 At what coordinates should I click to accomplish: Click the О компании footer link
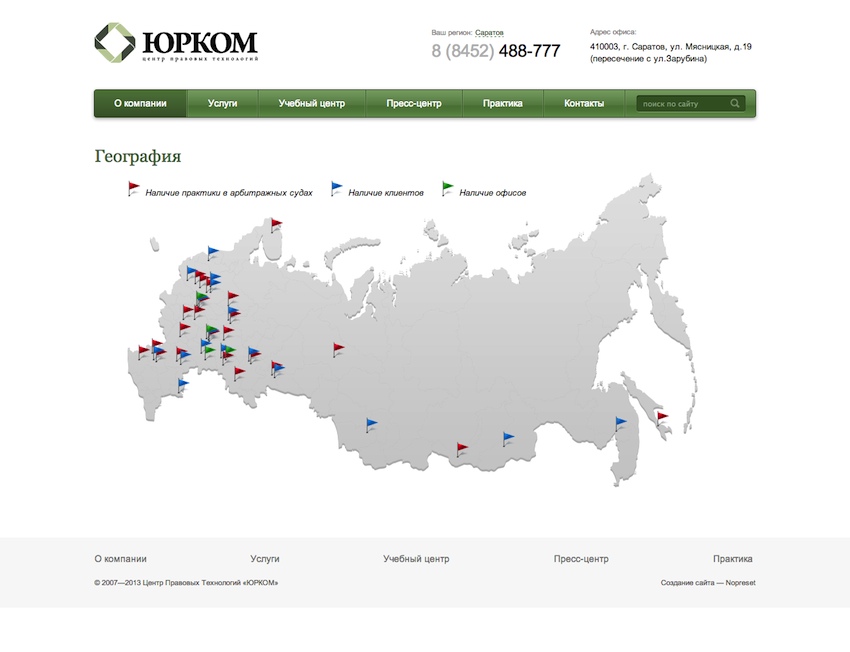(119, 558)
